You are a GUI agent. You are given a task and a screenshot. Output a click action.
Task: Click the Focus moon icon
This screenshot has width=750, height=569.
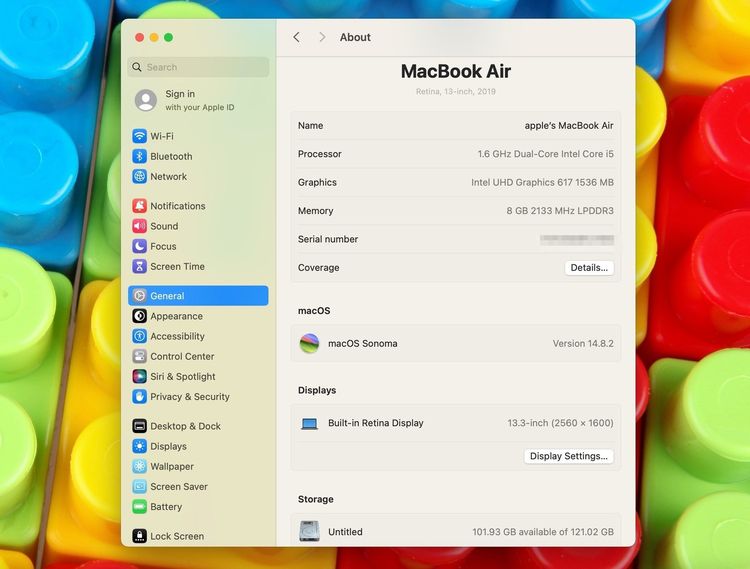(139, 246)
